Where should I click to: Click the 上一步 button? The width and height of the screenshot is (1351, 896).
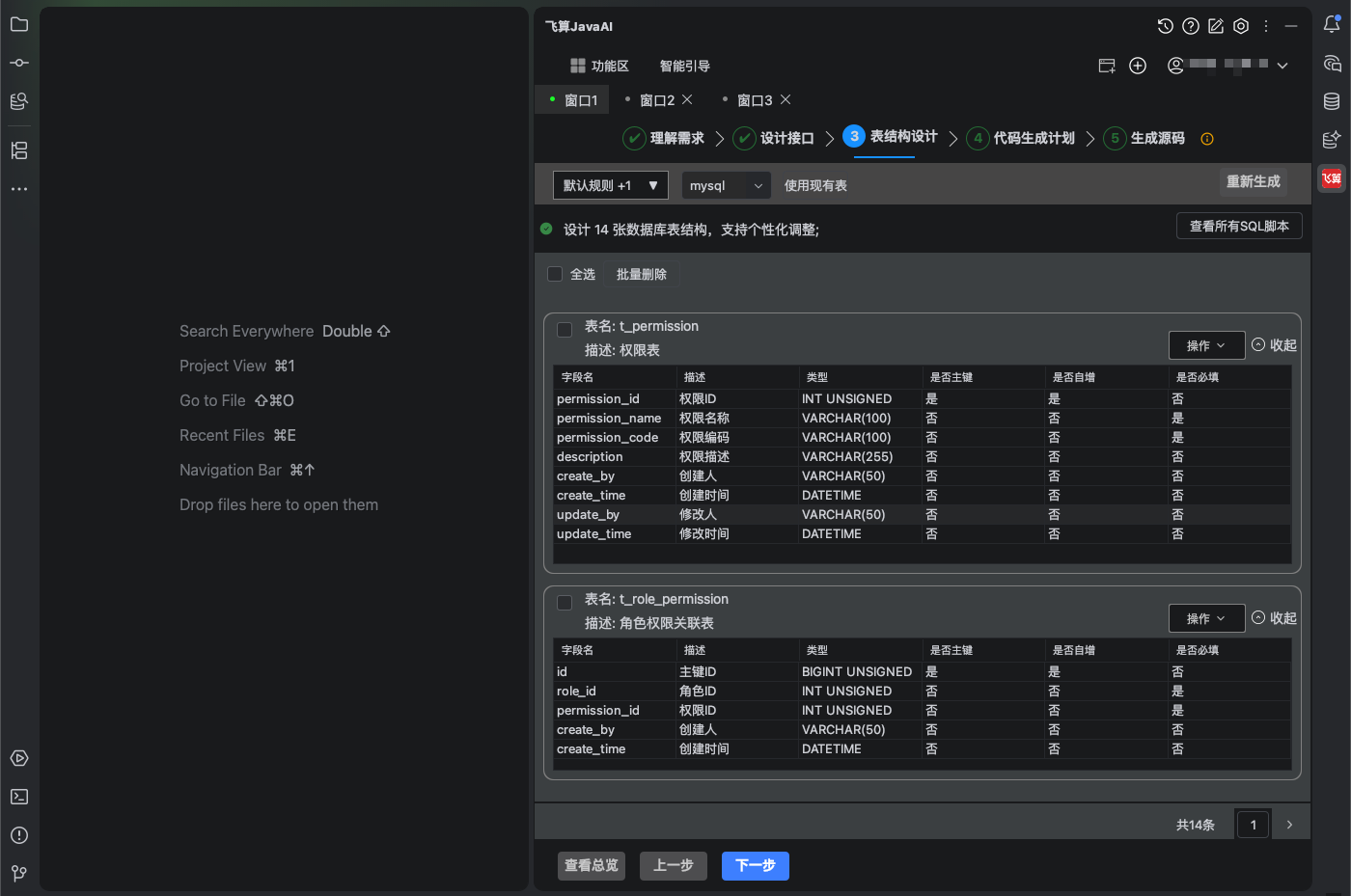tap(674, 866)
